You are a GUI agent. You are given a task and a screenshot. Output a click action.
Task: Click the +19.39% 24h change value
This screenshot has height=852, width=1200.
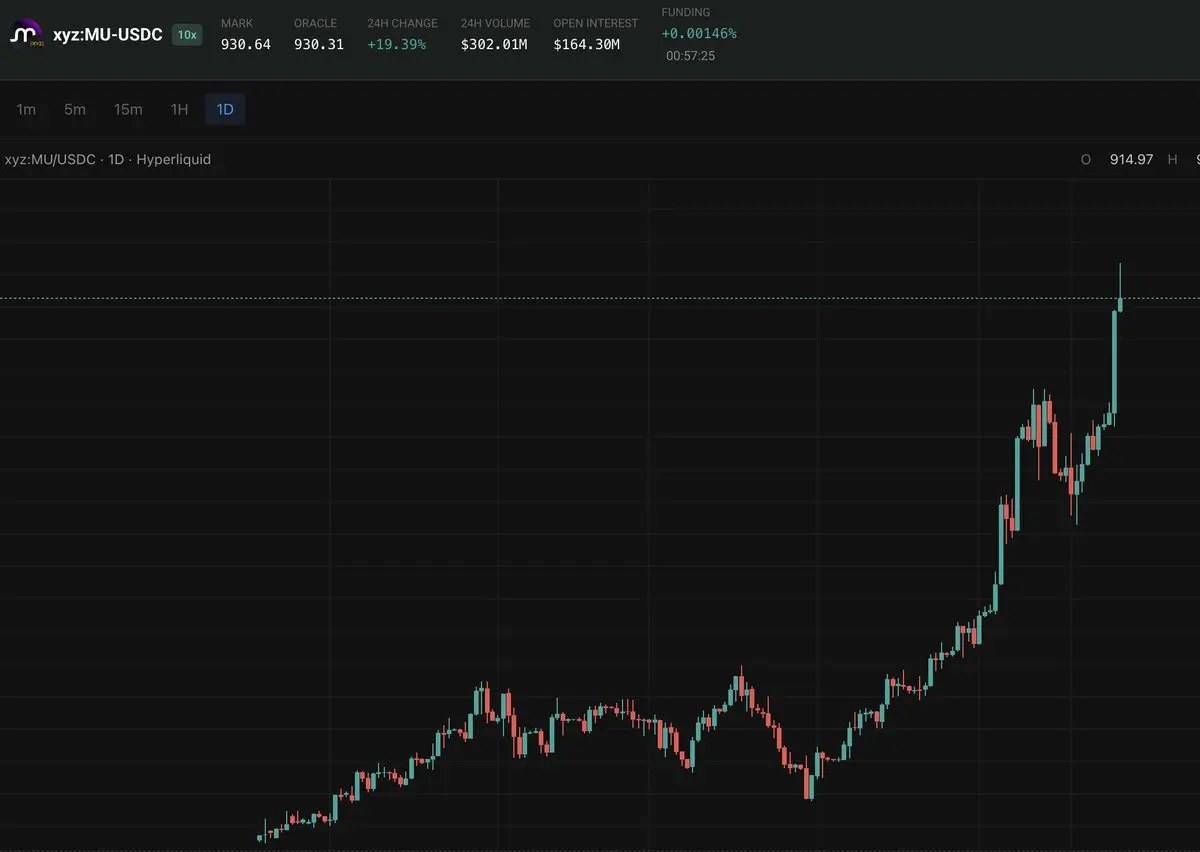[x=396, y=45]
